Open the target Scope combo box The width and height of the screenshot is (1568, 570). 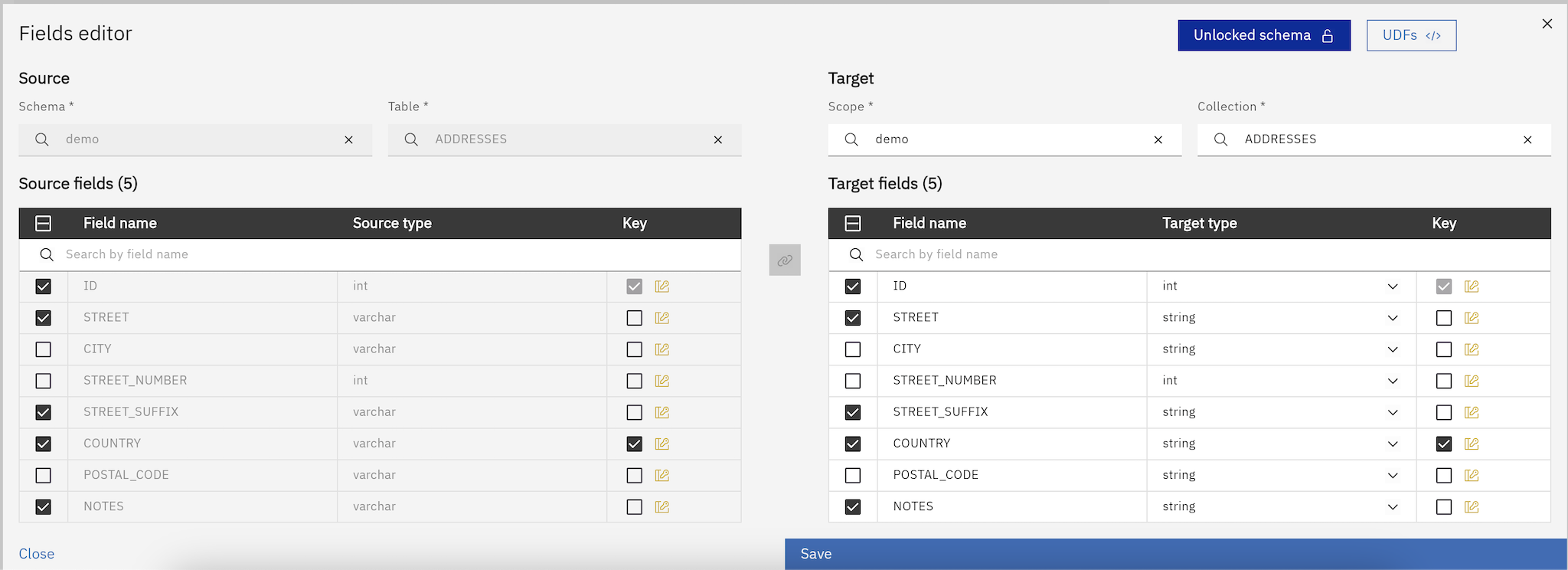(1004, 139)
